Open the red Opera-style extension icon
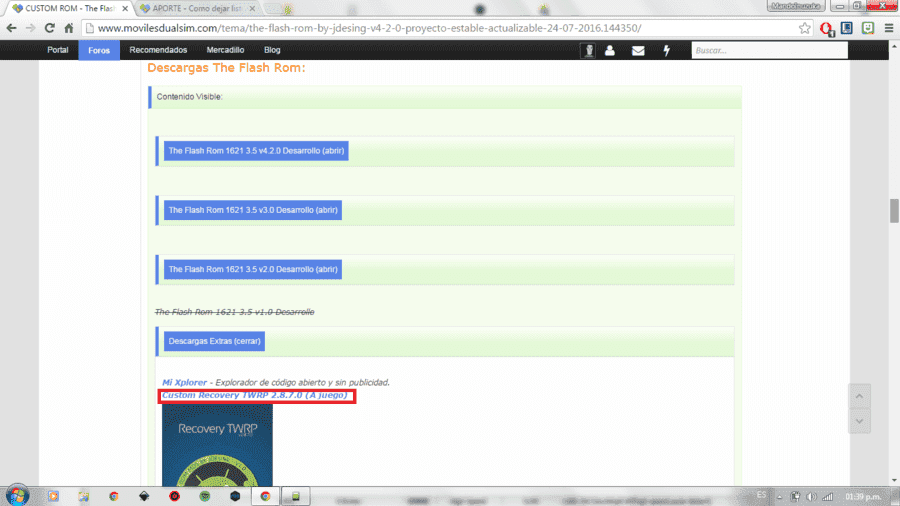Viewport: 900px width, 506px height. point(827,29)
